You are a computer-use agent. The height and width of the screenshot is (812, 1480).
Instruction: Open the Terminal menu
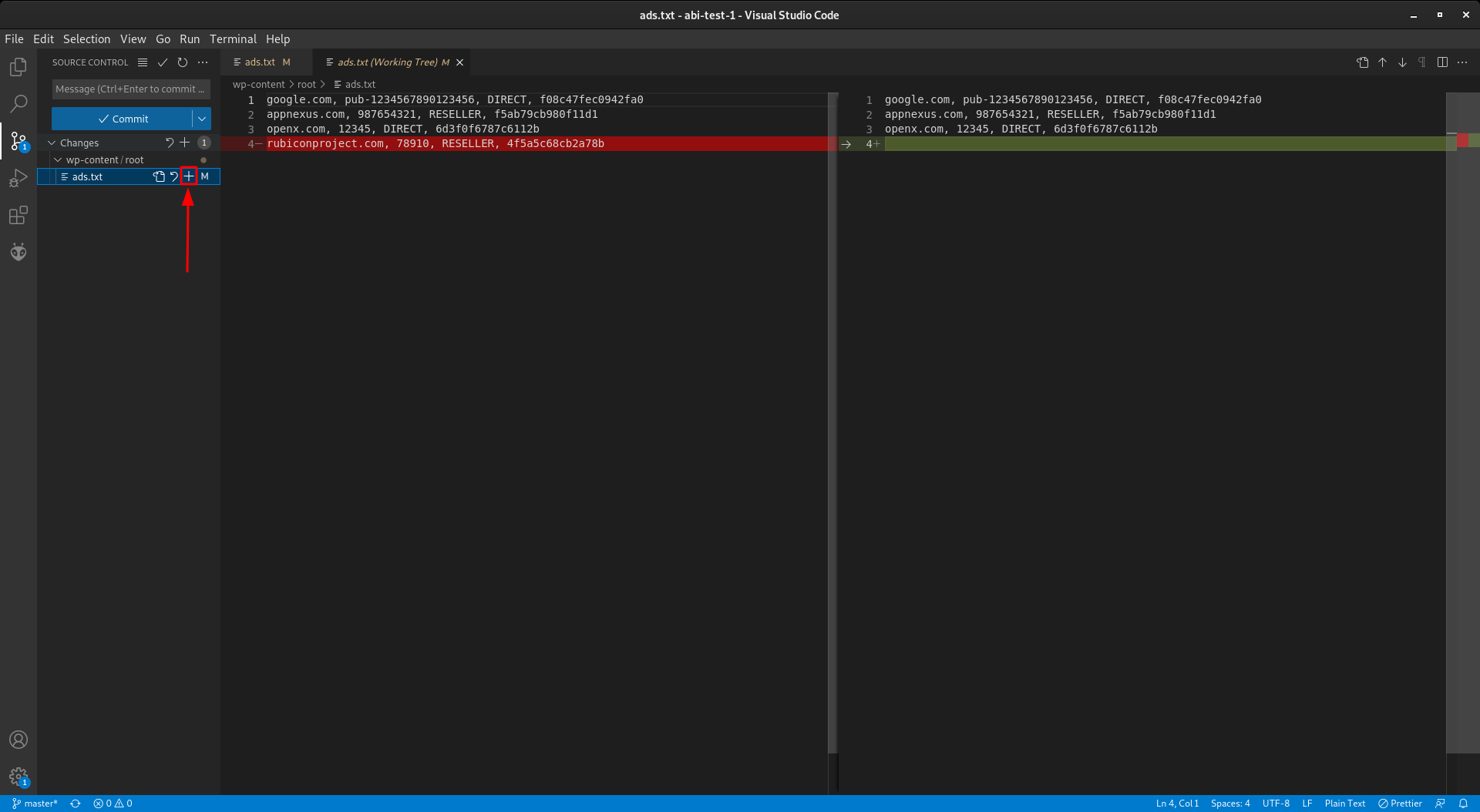pos(233,39)
